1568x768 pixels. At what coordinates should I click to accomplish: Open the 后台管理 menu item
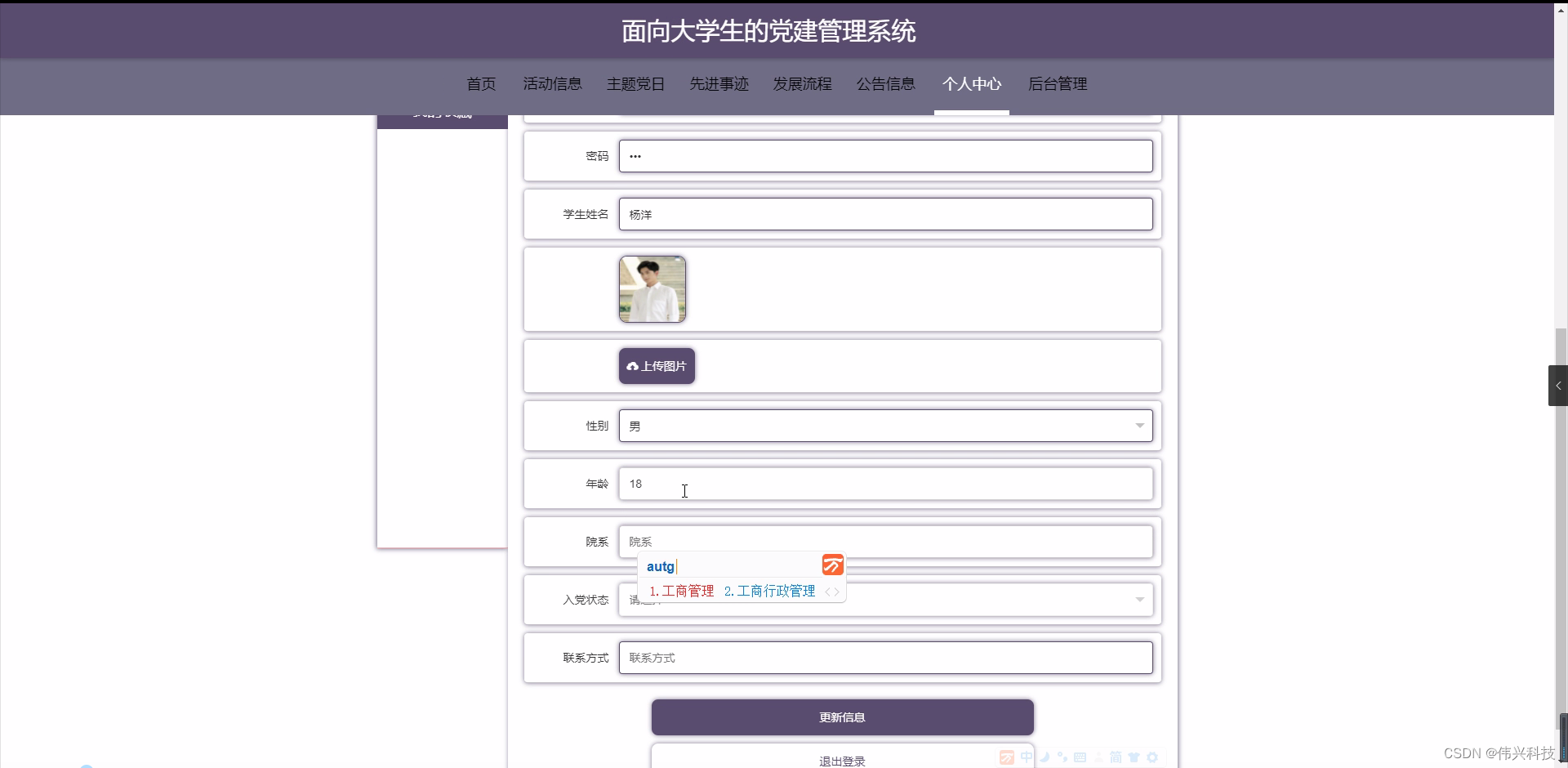[1057, 83]
